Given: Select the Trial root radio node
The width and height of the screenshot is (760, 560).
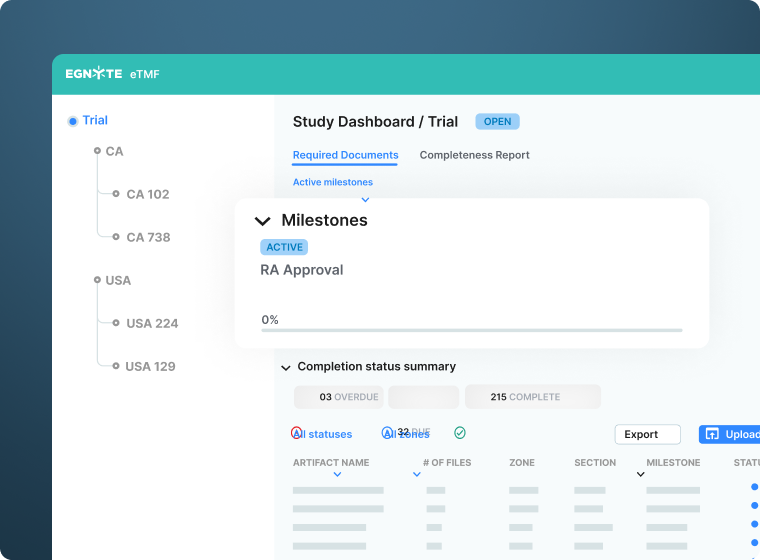Looking at the screenshot, I should coord(73,121).
